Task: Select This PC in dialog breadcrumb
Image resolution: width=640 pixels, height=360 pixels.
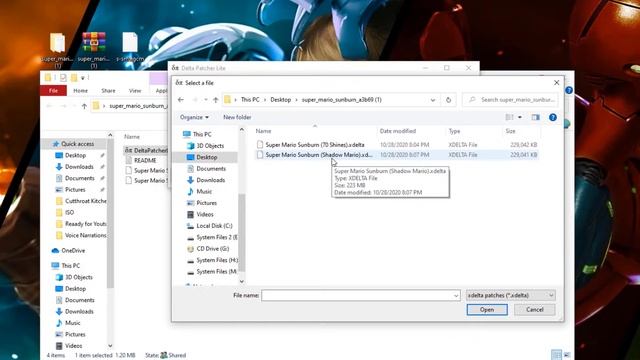Action: [250, 100]
